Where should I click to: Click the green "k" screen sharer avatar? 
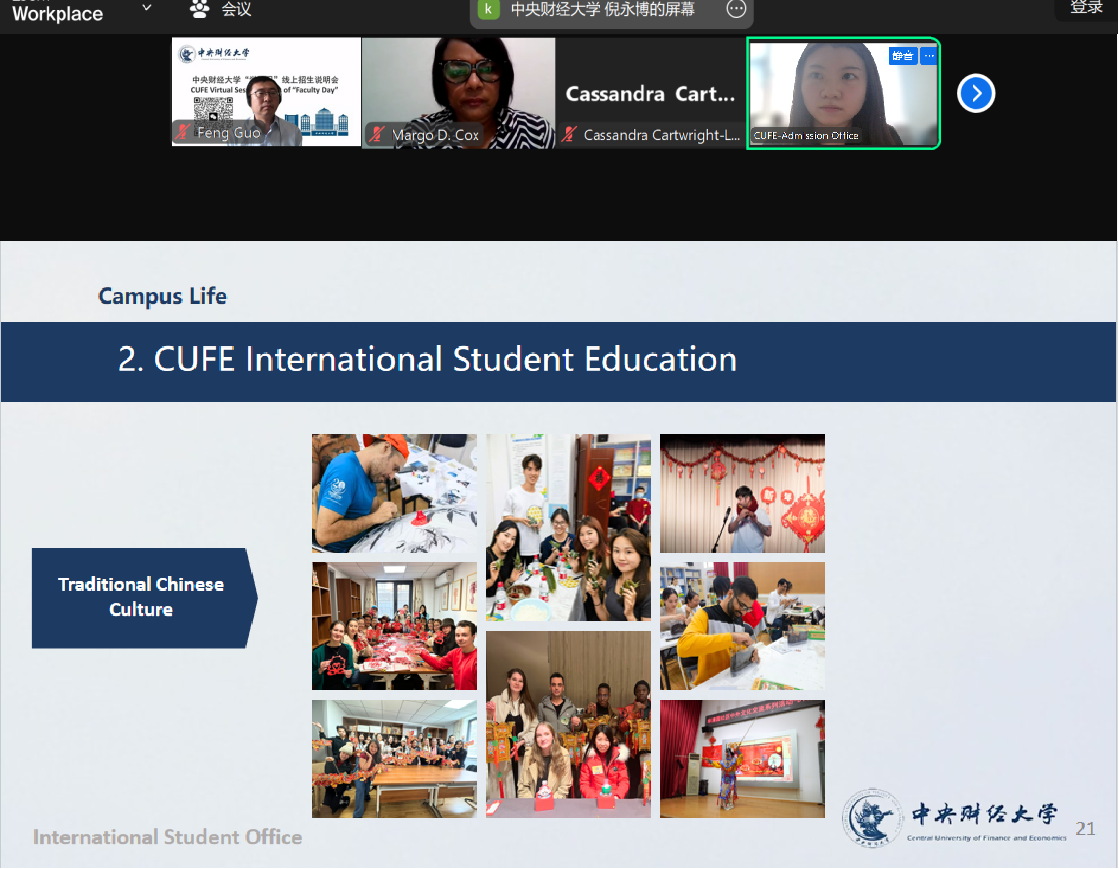488,9
